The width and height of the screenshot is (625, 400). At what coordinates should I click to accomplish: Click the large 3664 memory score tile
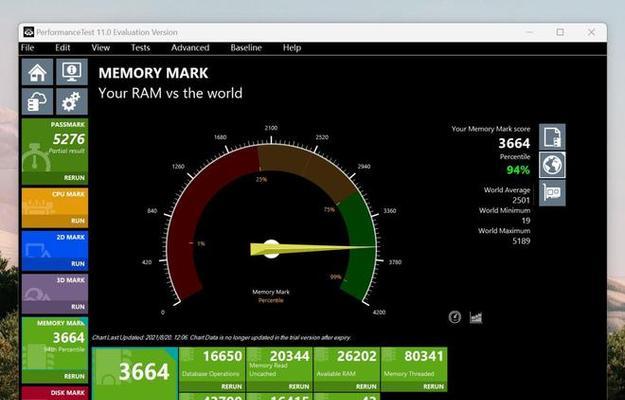[x=135, y=373]
